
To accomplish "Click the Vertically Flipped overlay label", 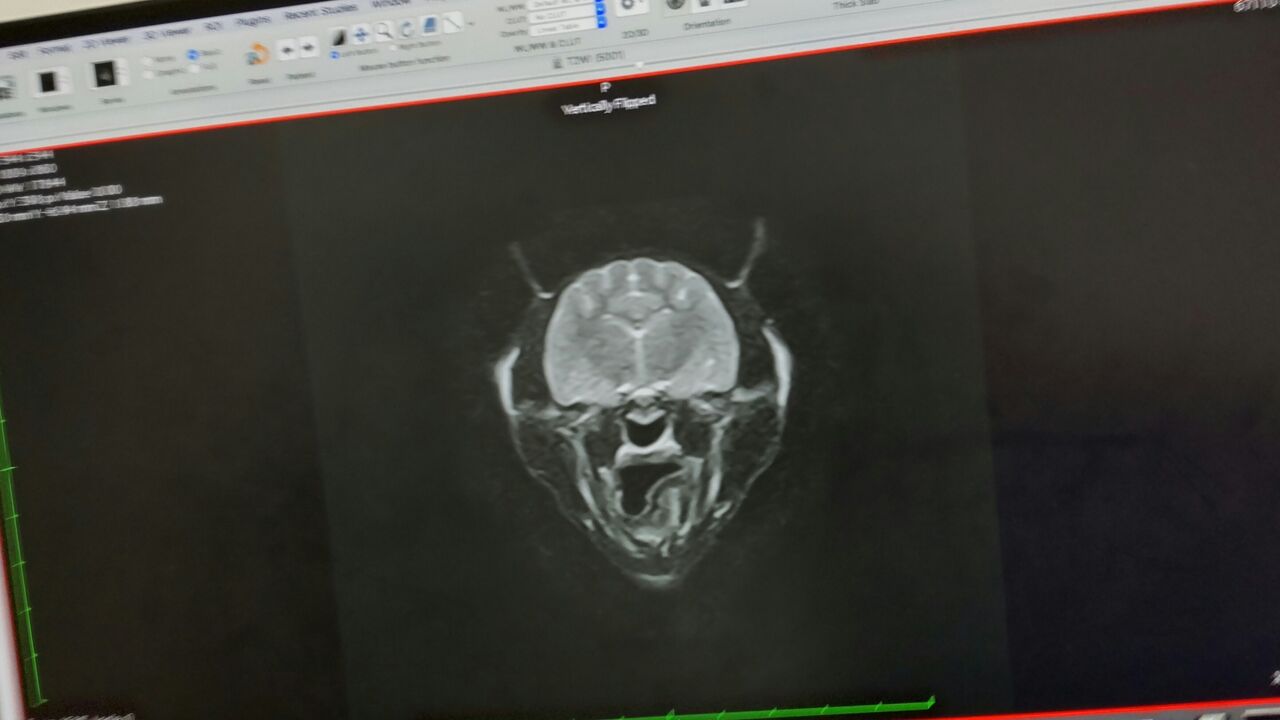I will tap(609, 105).
